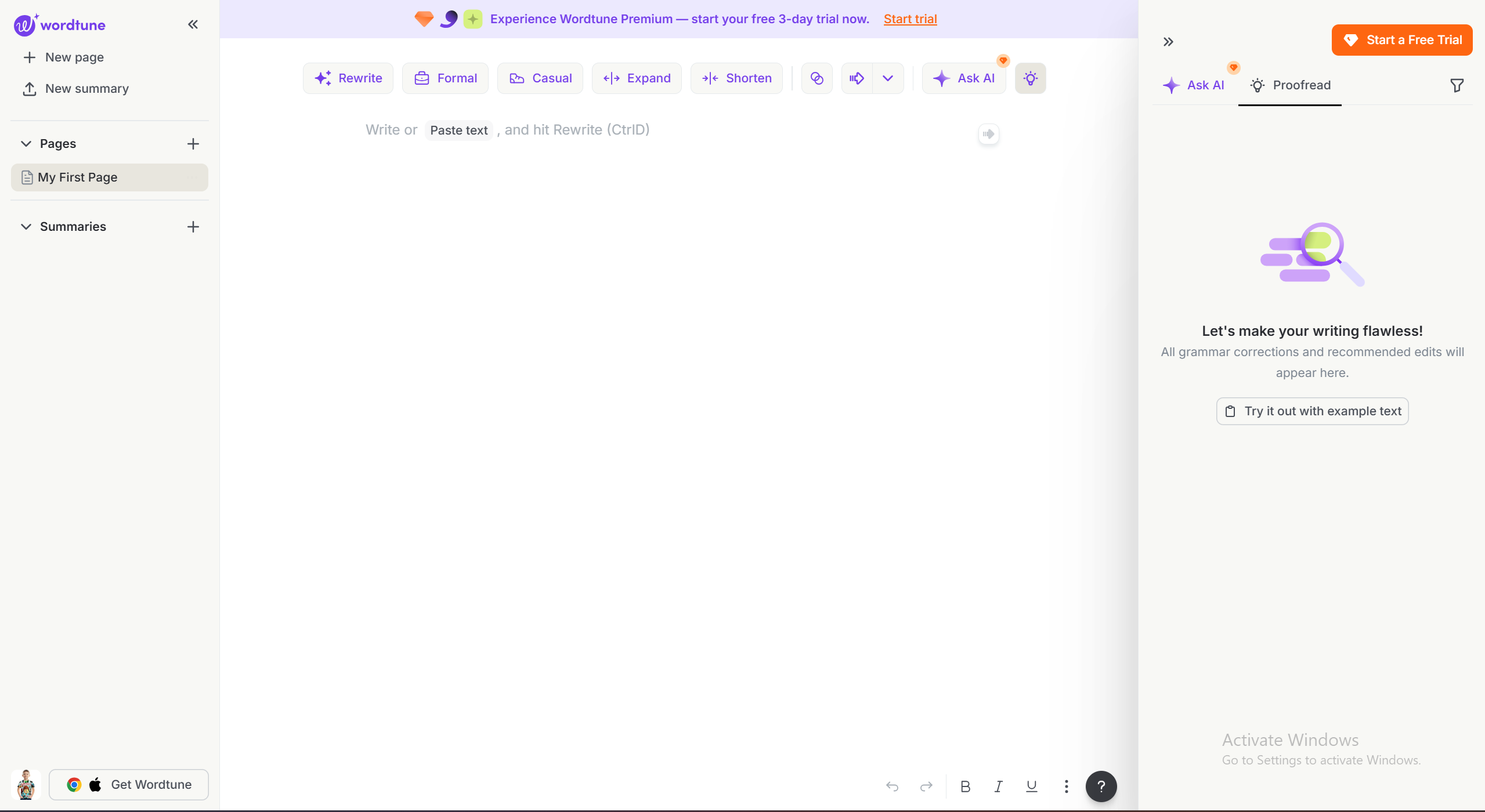Toggle italic formatting

pos(998,786)
